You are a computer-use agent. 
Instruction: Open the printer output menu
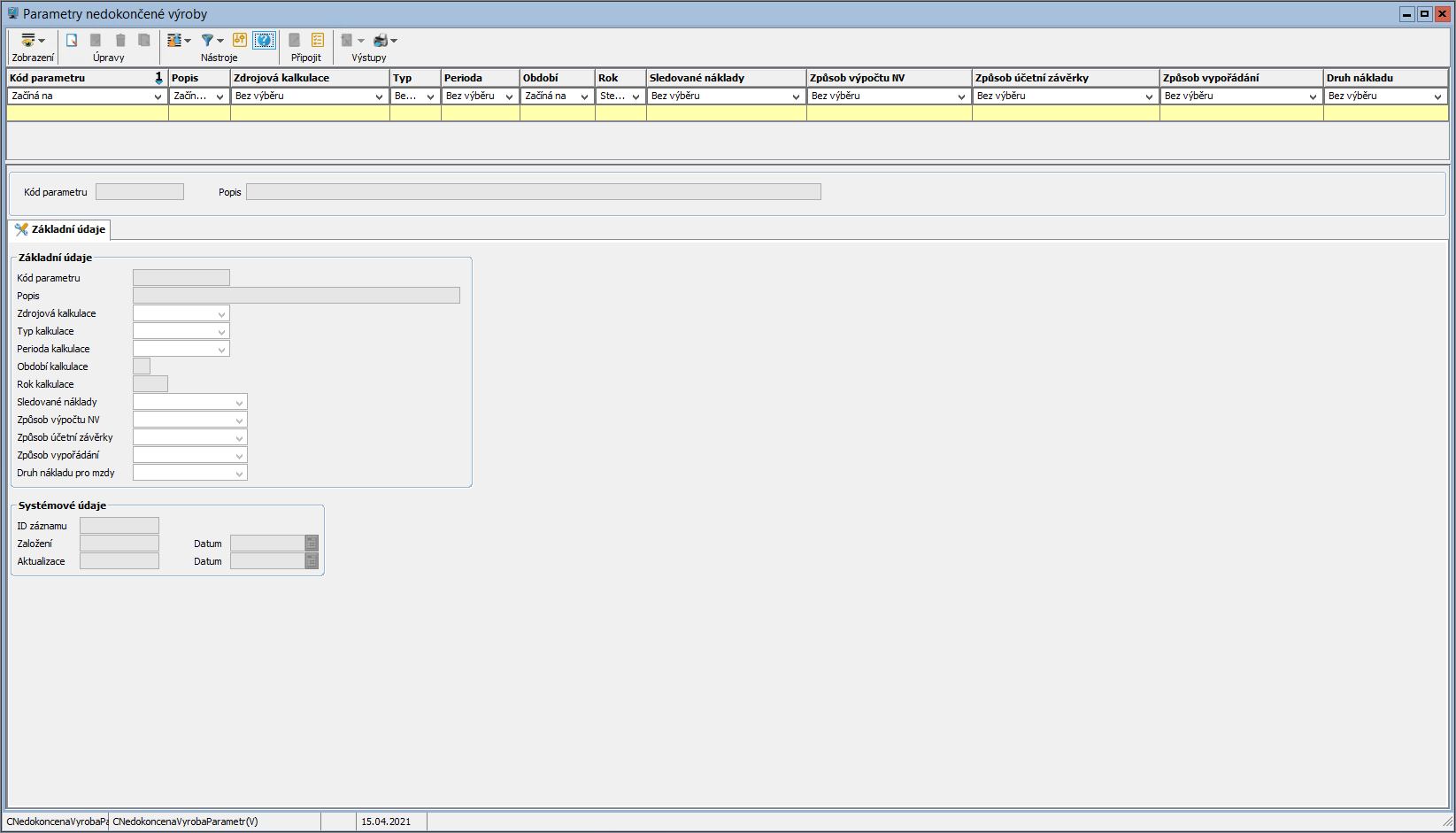384,41
